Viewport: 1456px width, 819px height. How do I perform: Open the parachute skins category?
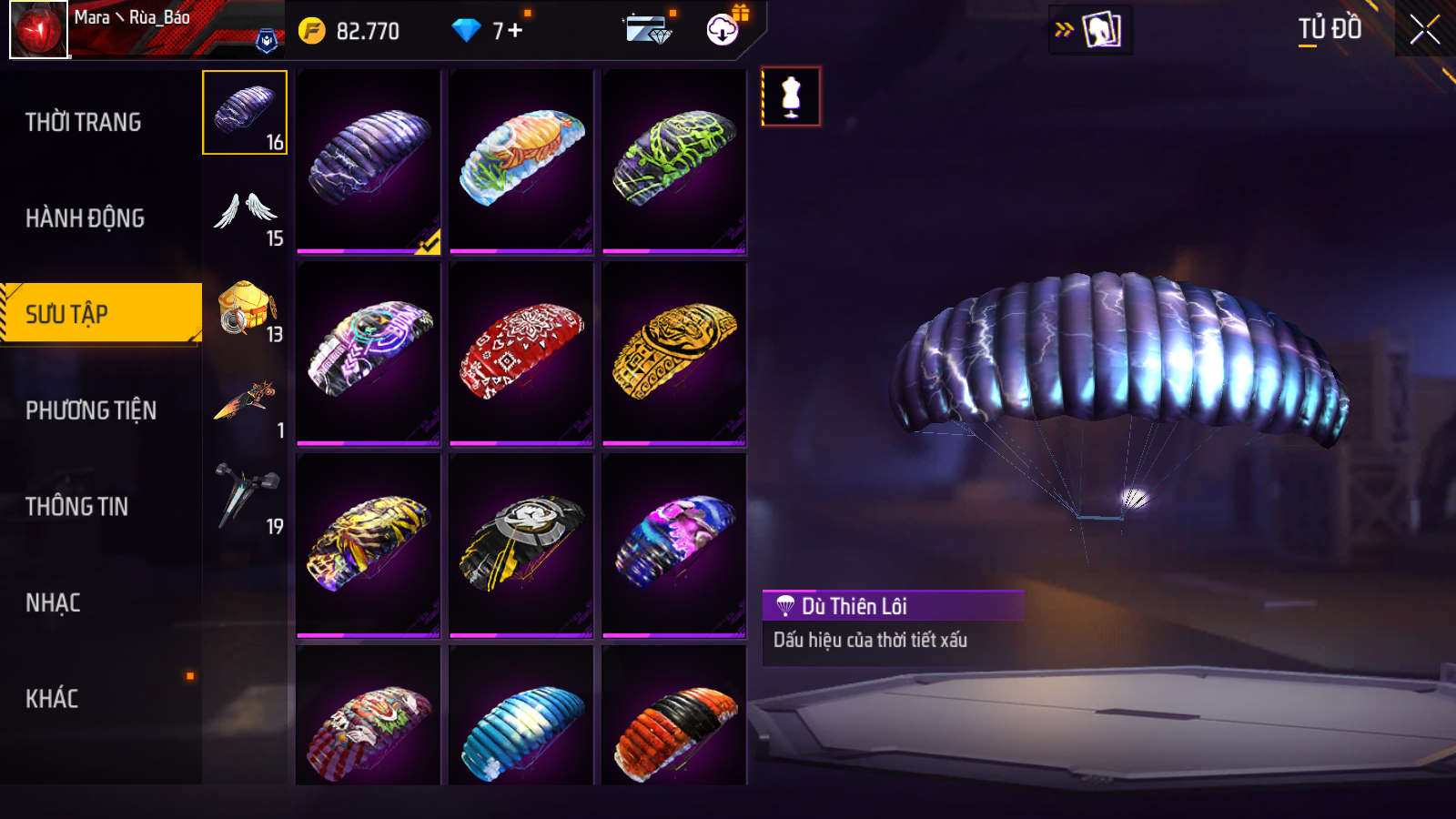pos(245,113)
